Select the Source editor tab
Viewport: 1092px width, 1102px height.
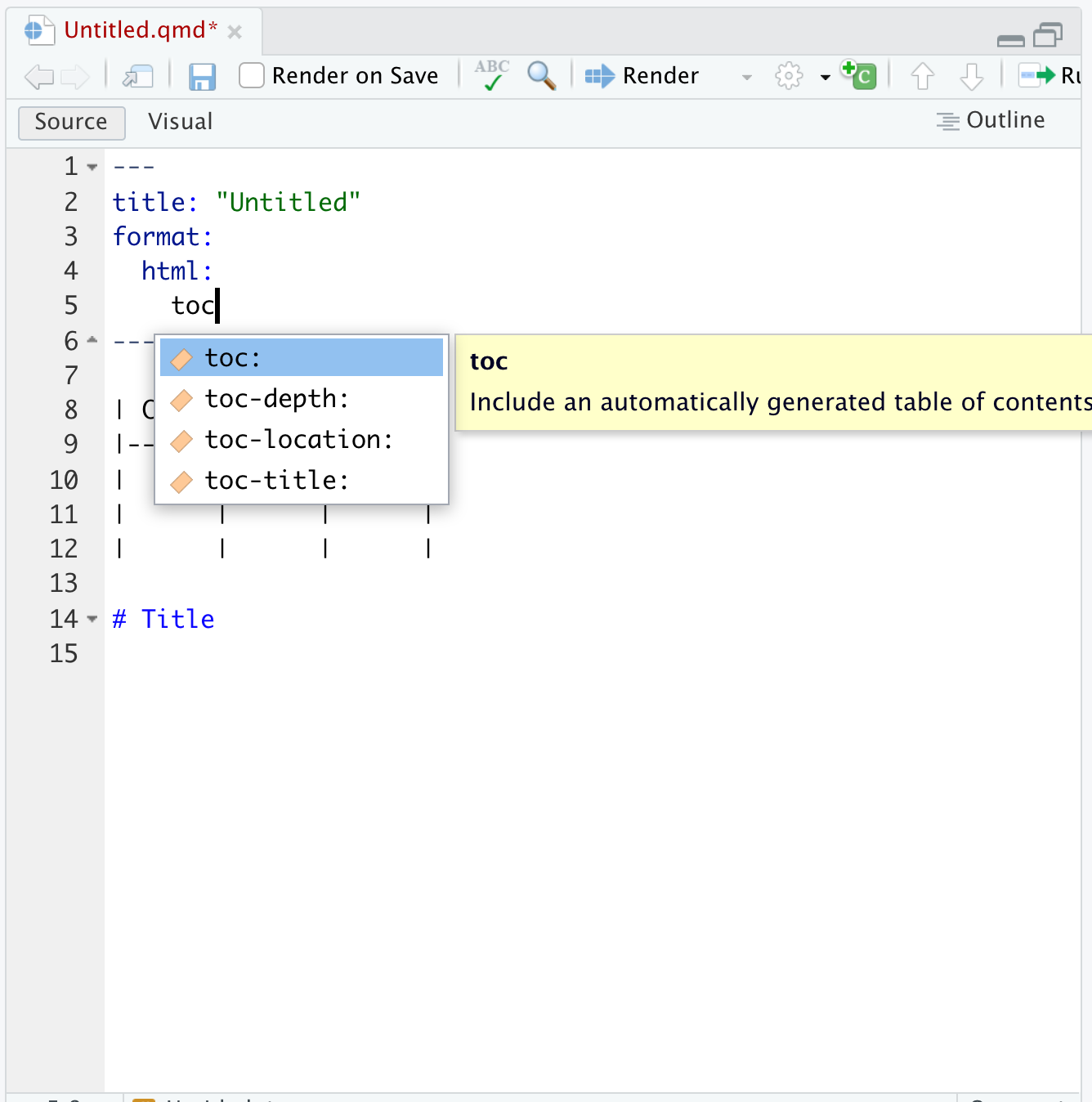(x=71, y=122)
